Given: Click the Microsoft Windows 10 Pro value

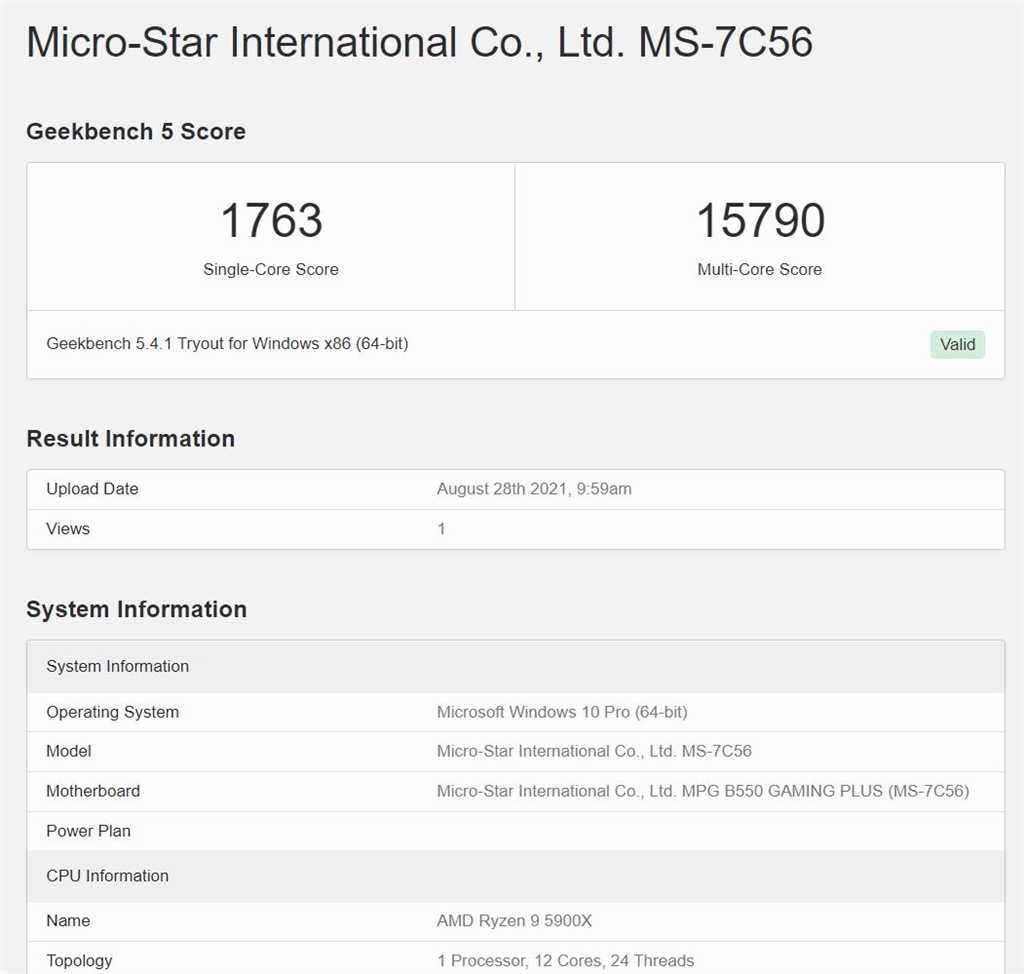Looking at the screenshot, I should coord(562,712).
